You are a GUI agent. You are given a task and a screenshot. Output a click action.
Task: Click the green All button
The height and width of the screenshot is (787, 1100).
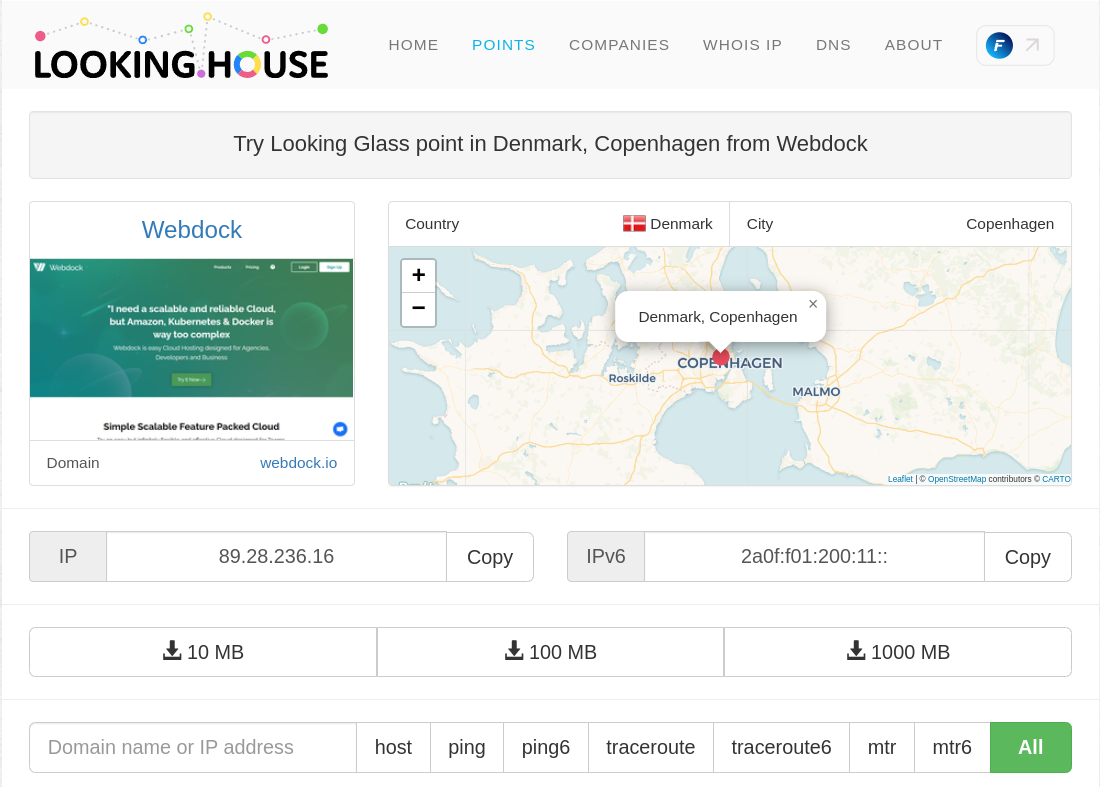1030,747
